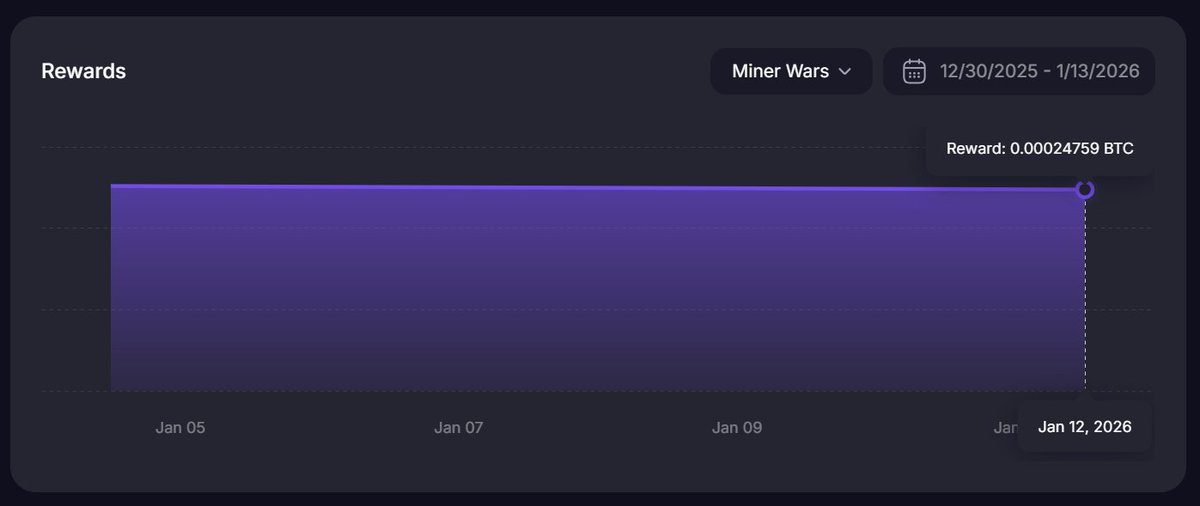
Task: Click the Jan 09 axis label
Action: point(737,427)
